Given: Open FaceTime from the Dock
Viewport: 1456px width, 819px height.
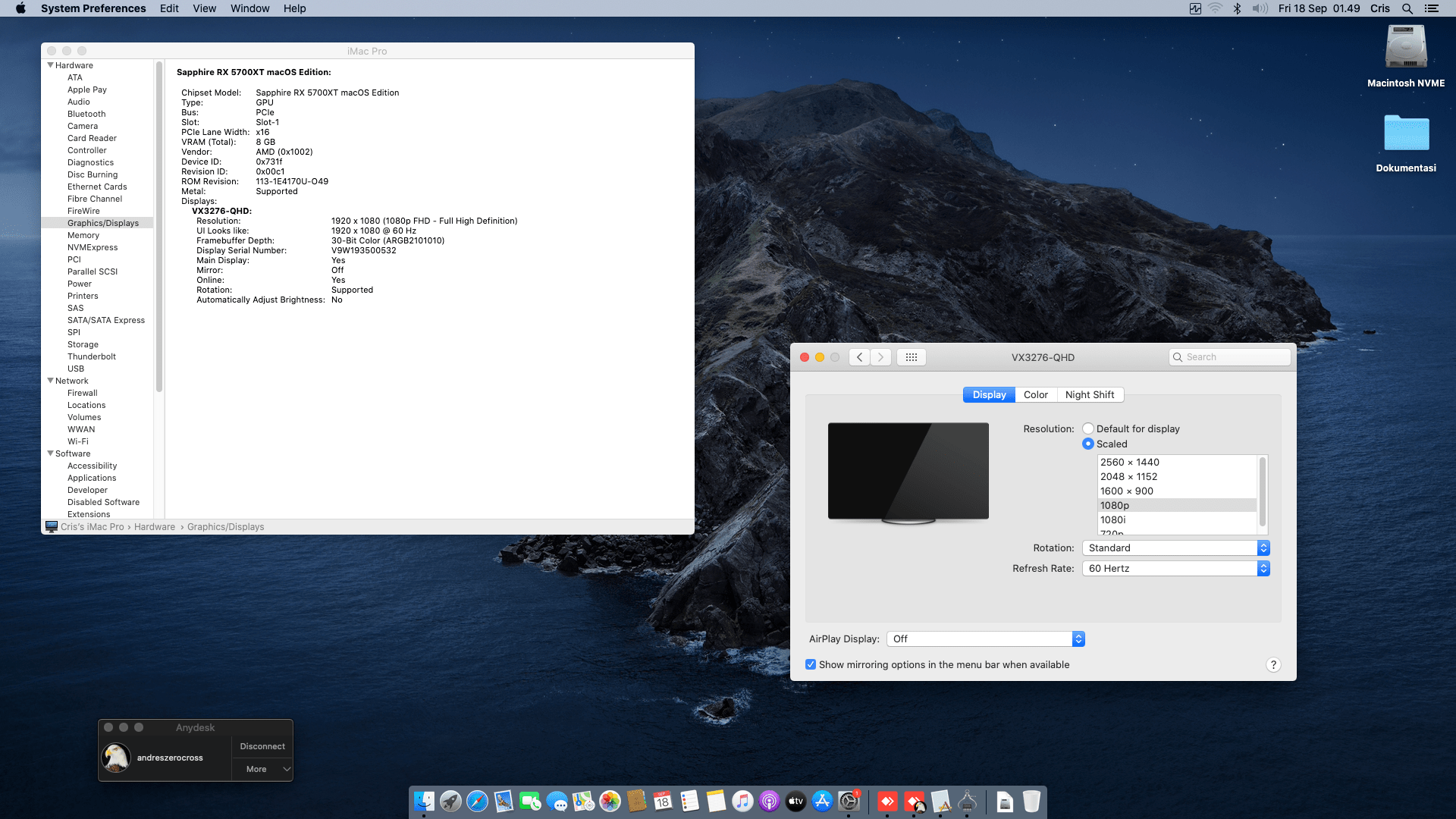Looking at the screenshot, I should point(530,802).
